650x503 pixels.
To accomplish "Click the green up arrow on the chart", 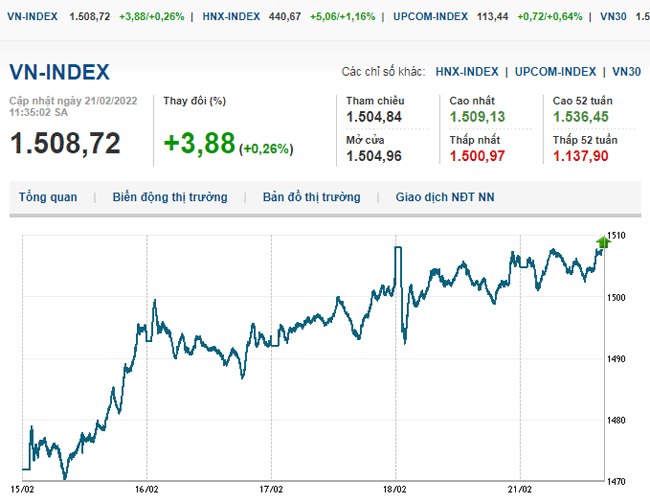I will click(602, 241).
